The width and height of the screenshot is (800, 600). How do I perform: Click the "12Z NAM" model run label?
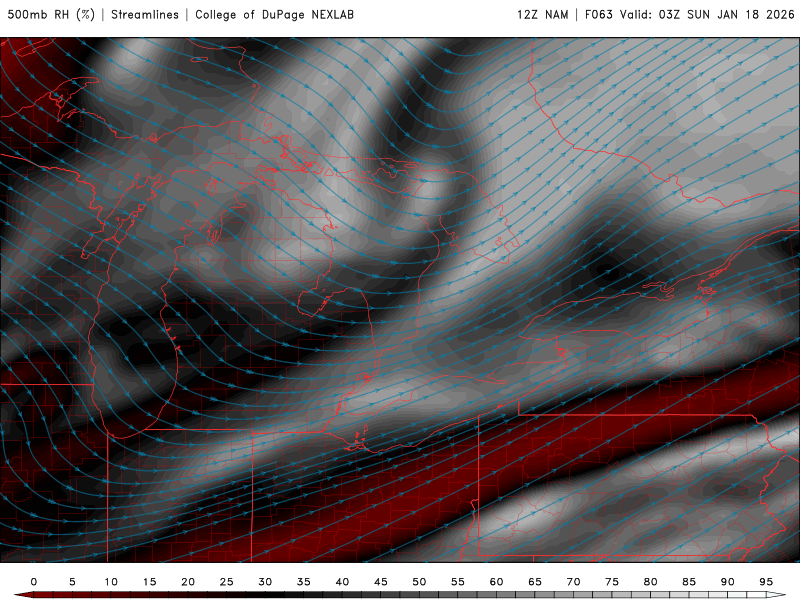click(542, 15)
